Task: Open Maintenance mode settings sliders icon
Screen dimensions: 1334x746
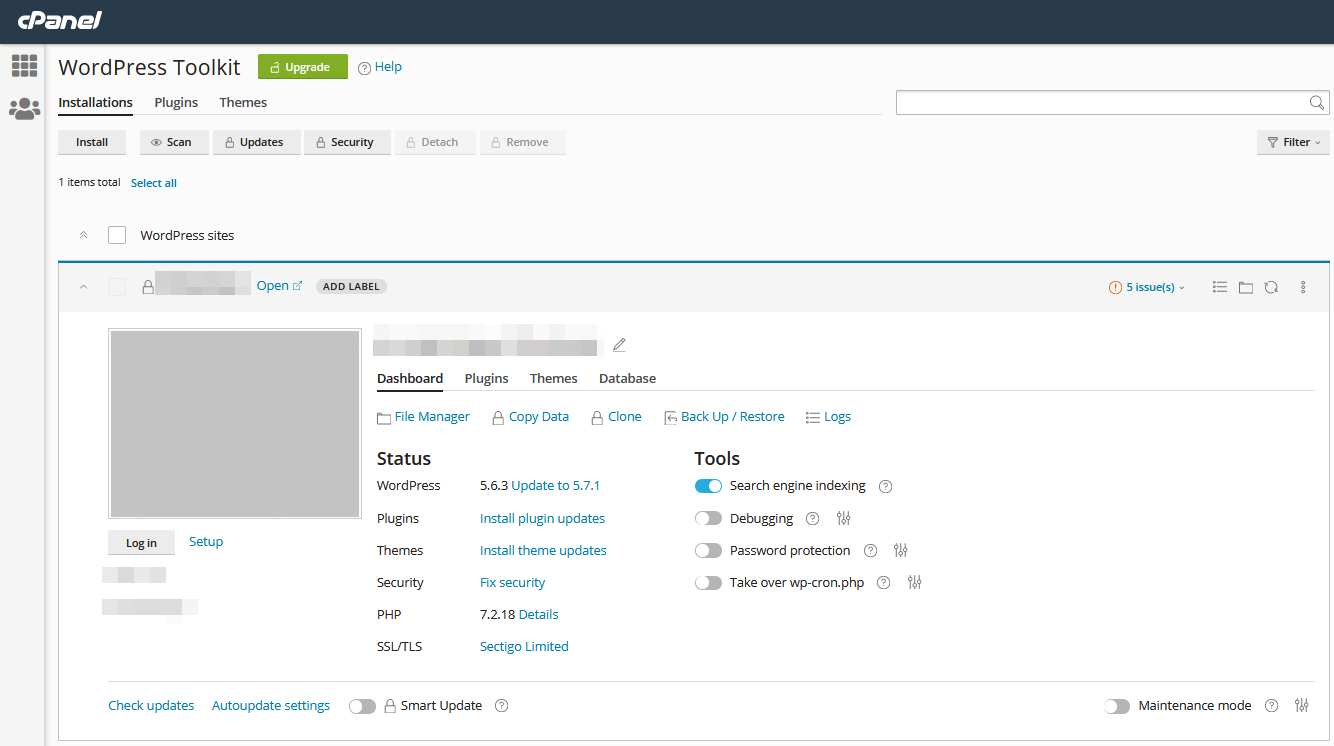Action: point(1301,706)
